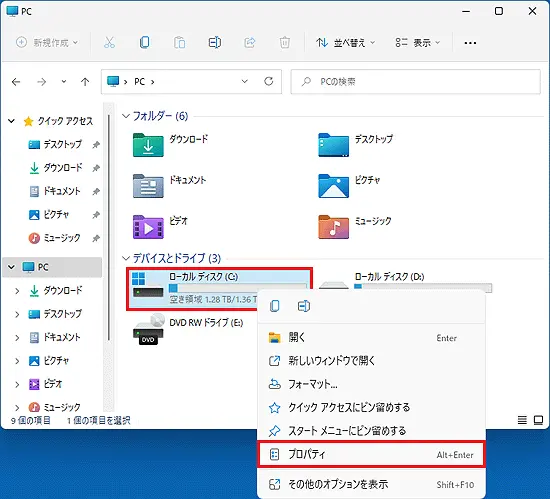Click the copy icon in the toolbar
The image size is (550, 499).
pos(145,42)
